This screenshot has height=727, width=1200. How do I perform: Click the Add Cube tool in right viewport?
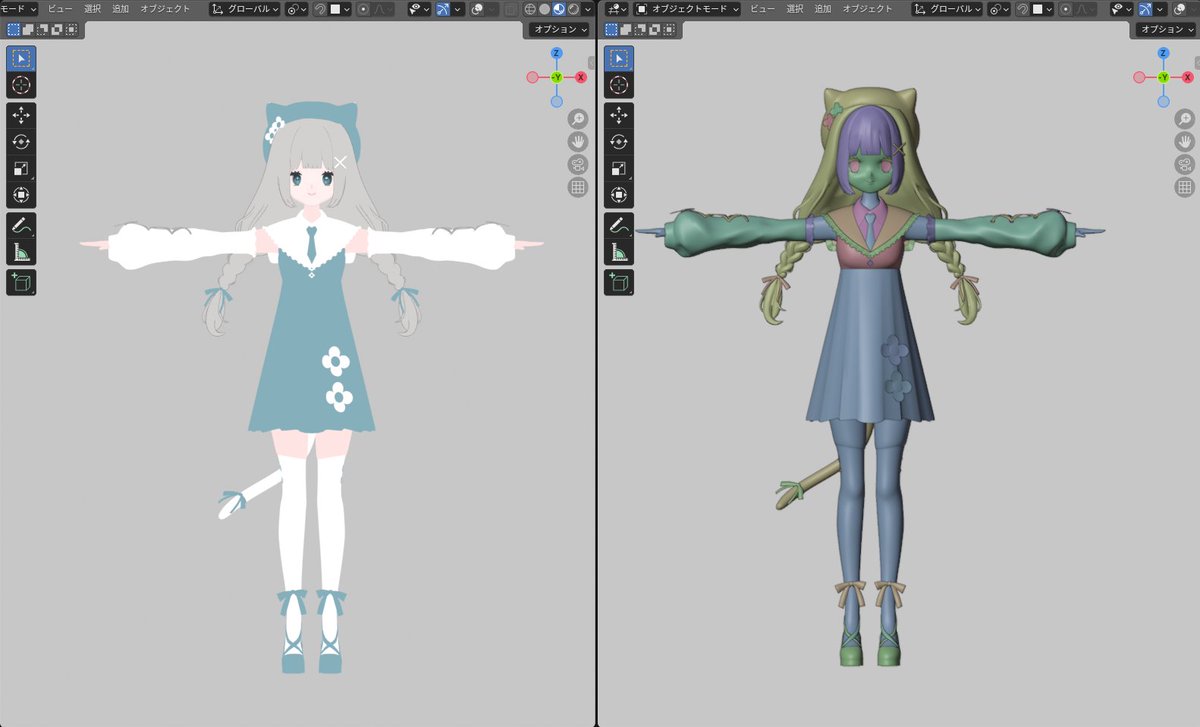coord(619,282)
